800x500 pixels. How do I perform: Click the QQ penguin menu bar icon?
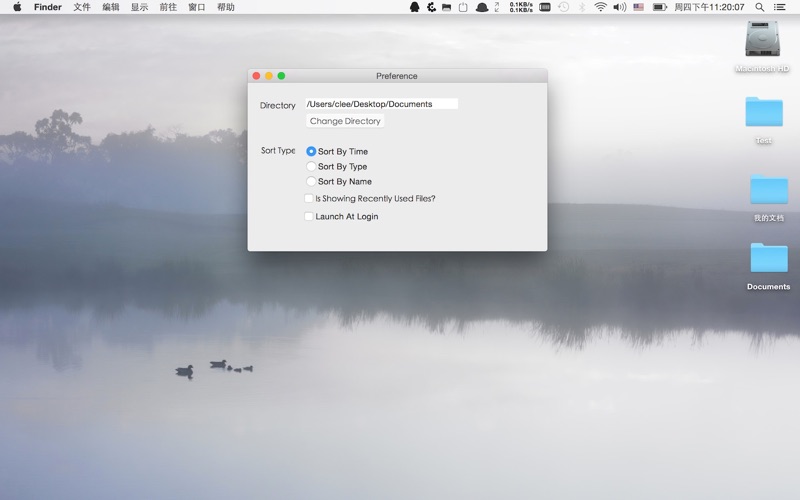coord(415,7)
